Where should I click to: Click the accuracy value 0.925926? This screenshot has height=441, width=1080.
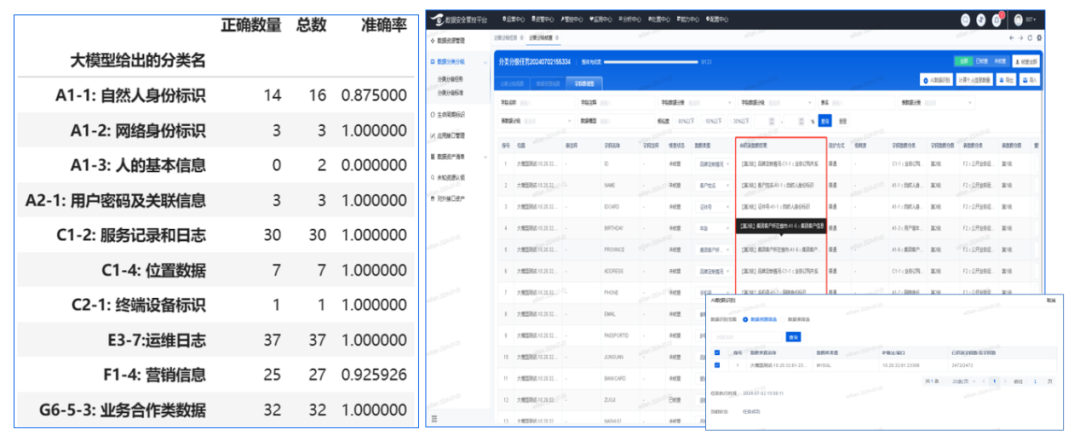pyautogui.click(x=374, y=376)
